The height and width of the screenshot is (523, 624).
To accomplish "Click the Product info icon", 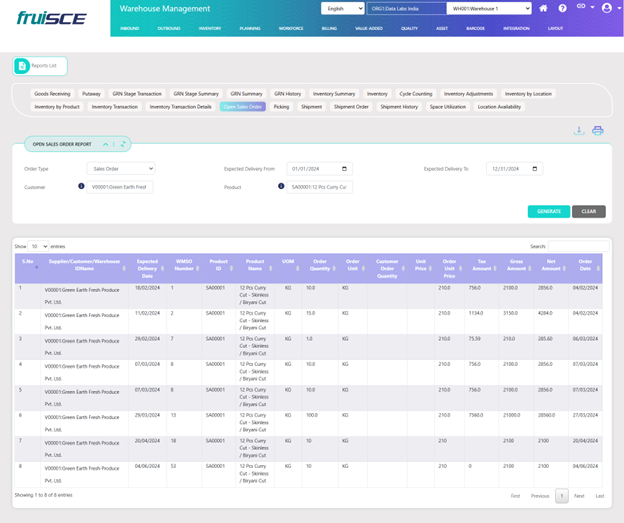I will click(x=281, y=186).
